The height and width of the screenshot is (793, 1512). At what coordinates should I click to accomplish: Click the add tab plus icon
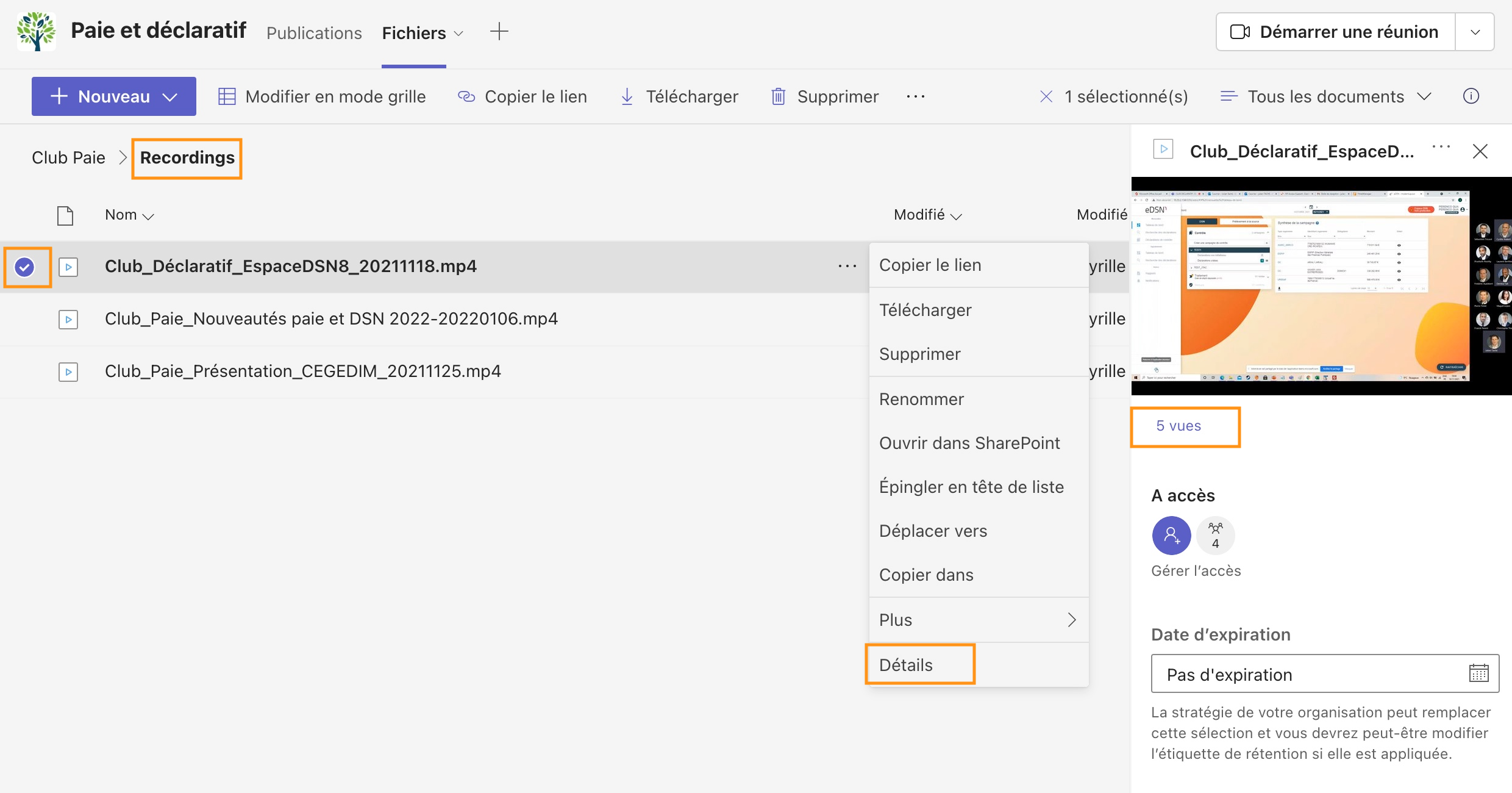(499, 32)
